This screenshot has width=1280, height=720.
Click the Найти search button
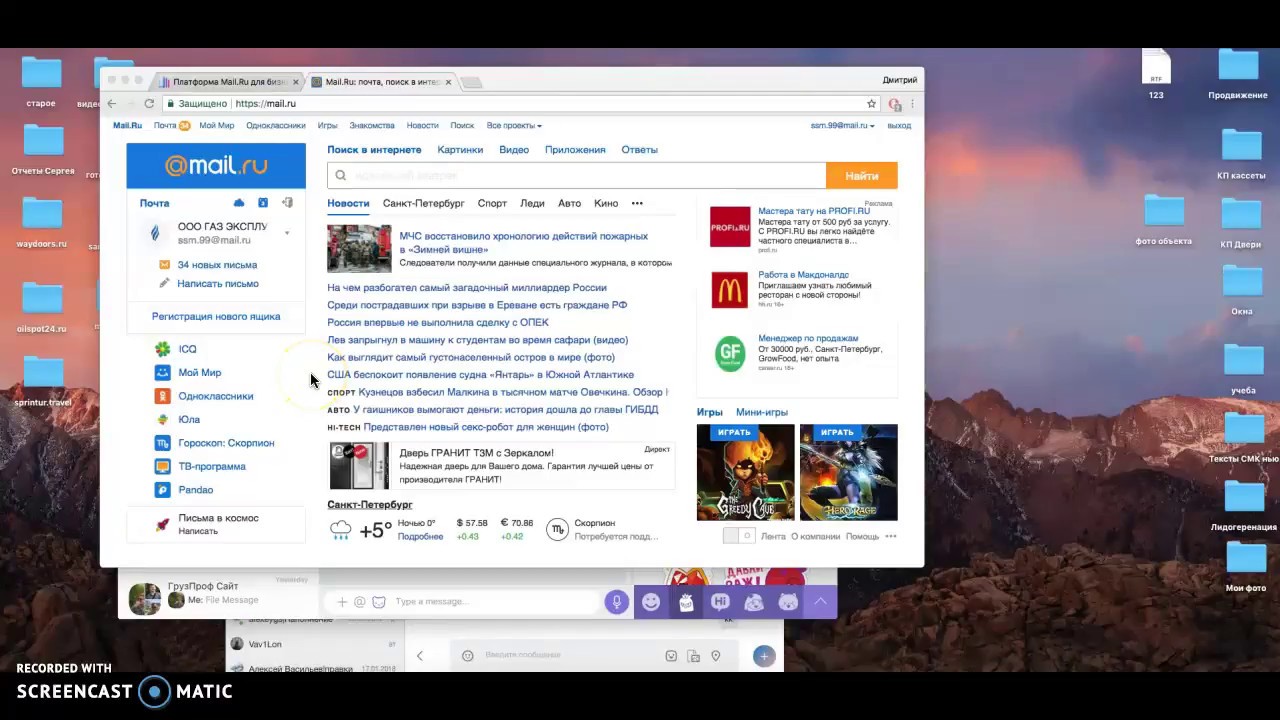pos(861,175)
